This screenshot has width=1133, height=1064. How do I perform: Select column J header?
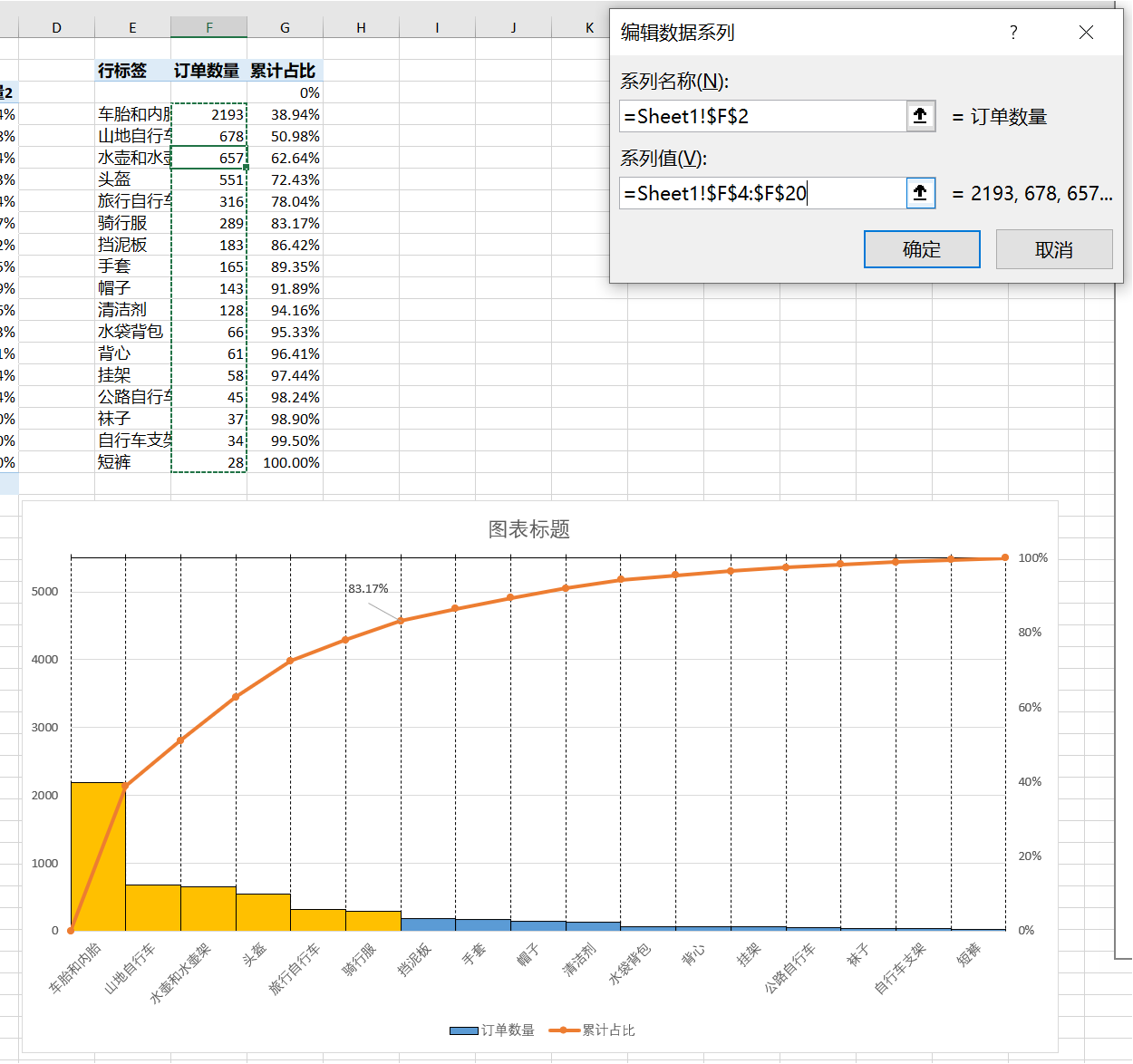point(513,28)
